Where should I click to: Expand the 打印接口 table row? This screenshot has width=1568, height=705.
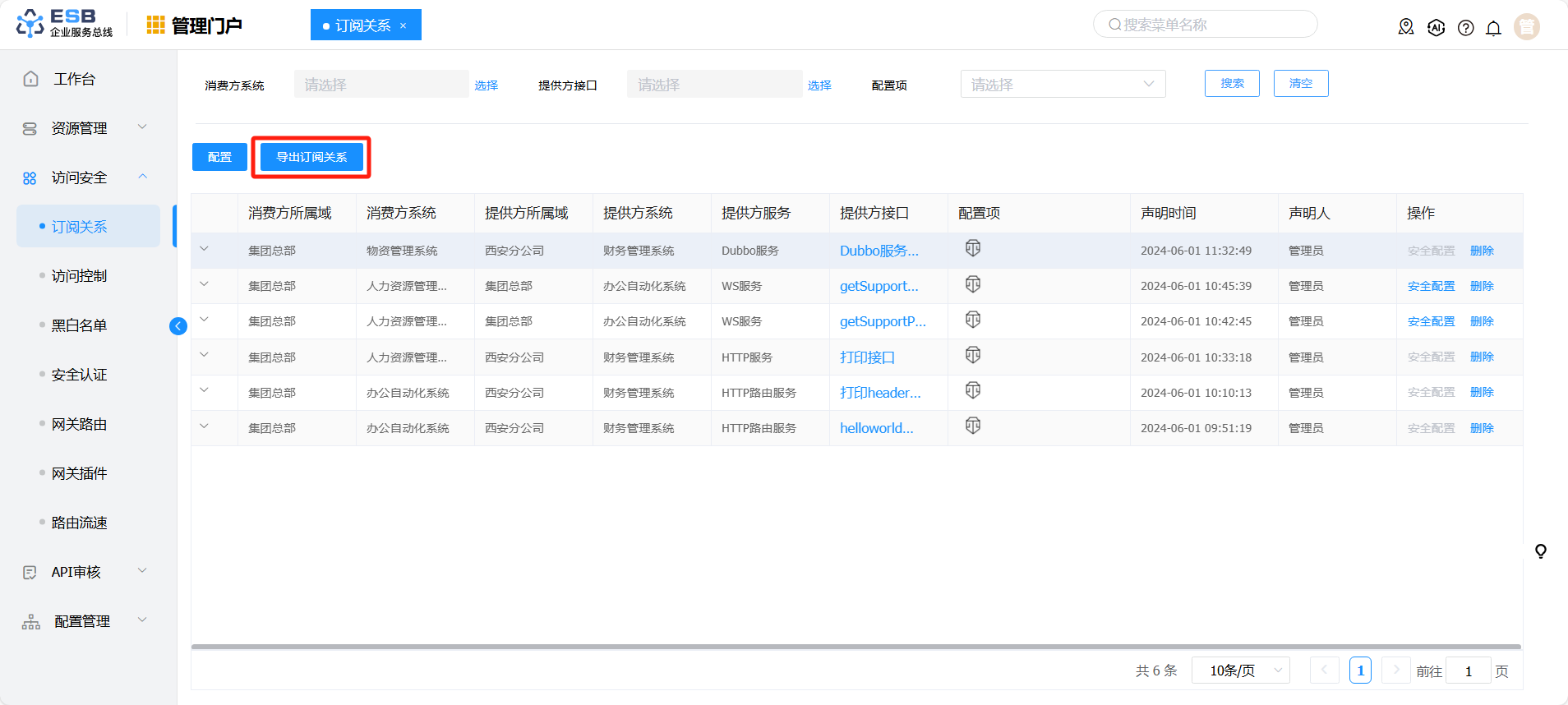click(204, 356)
